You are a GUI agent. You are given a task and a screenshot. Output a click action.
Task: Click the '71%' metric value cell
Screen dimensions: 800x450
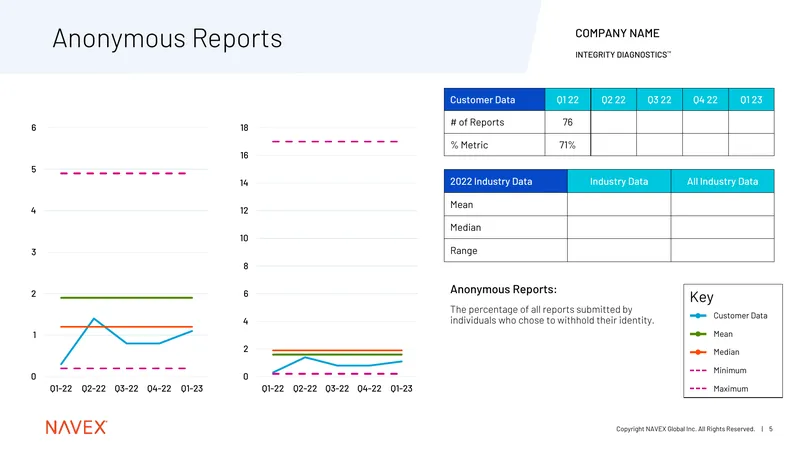568,145
